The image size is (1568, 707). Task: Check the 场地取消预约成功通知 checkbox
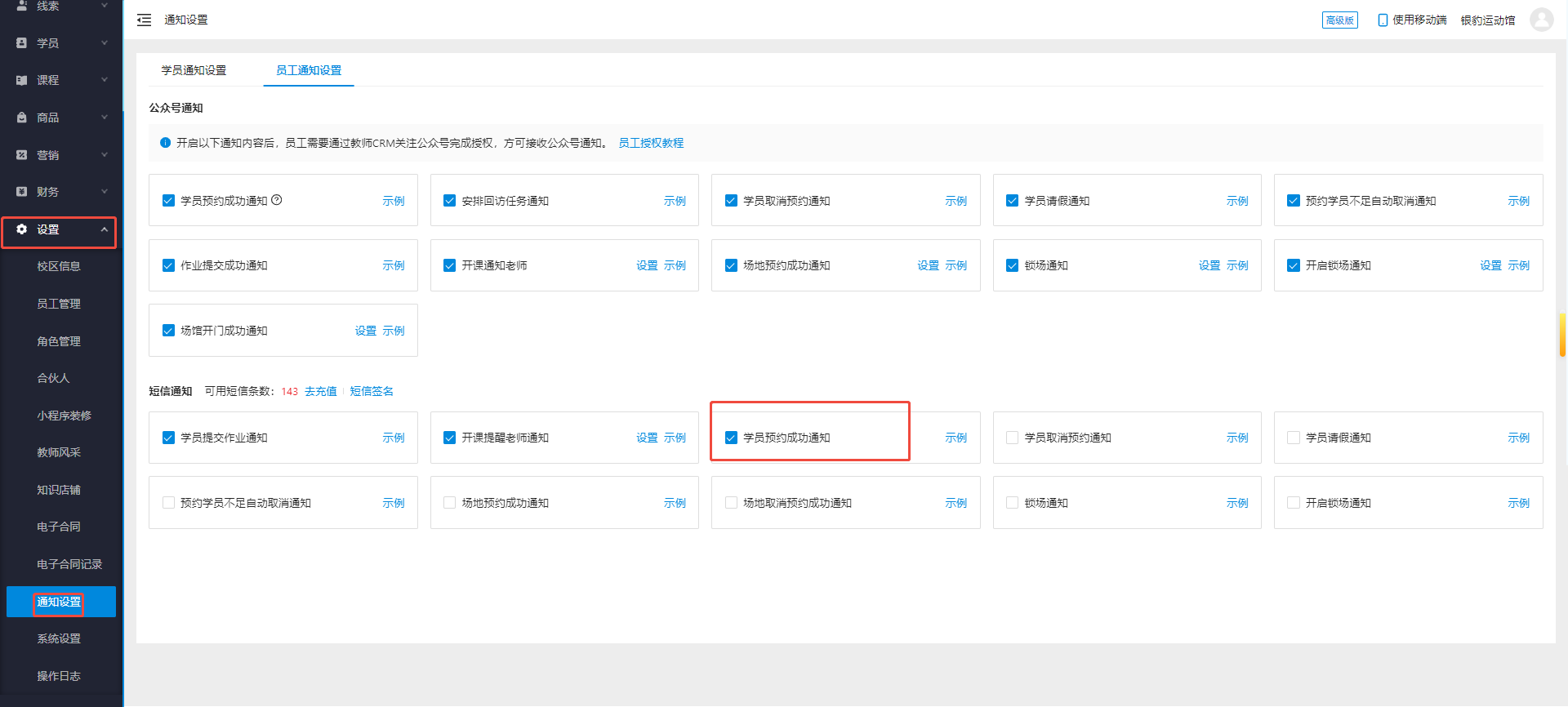(x=731, y=503)
